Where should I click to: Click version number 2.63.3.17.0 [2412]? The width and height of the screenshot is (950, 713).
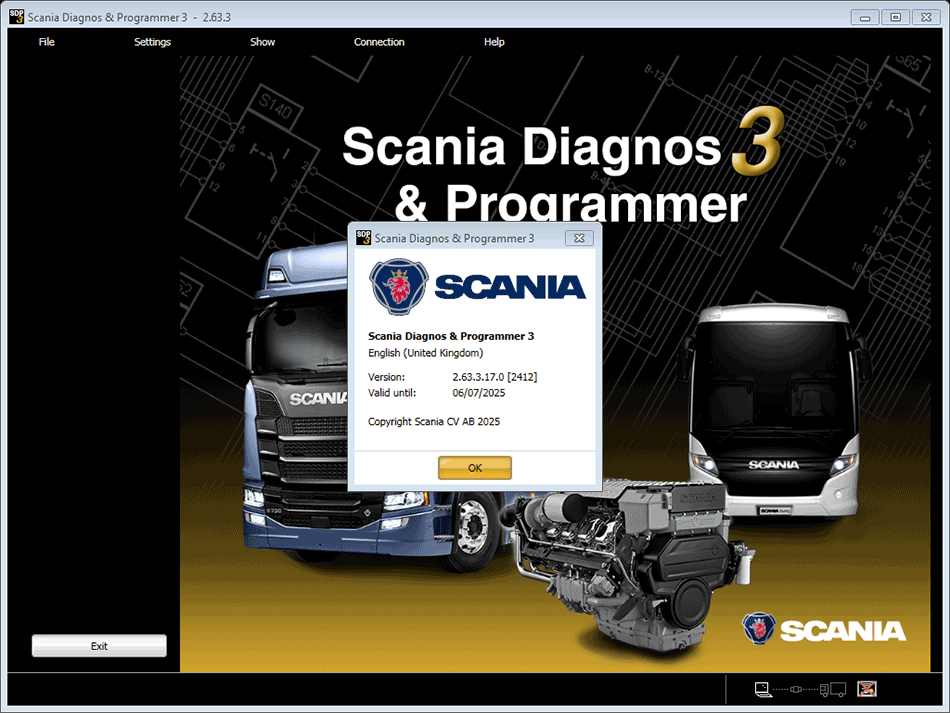pos(494,377)
